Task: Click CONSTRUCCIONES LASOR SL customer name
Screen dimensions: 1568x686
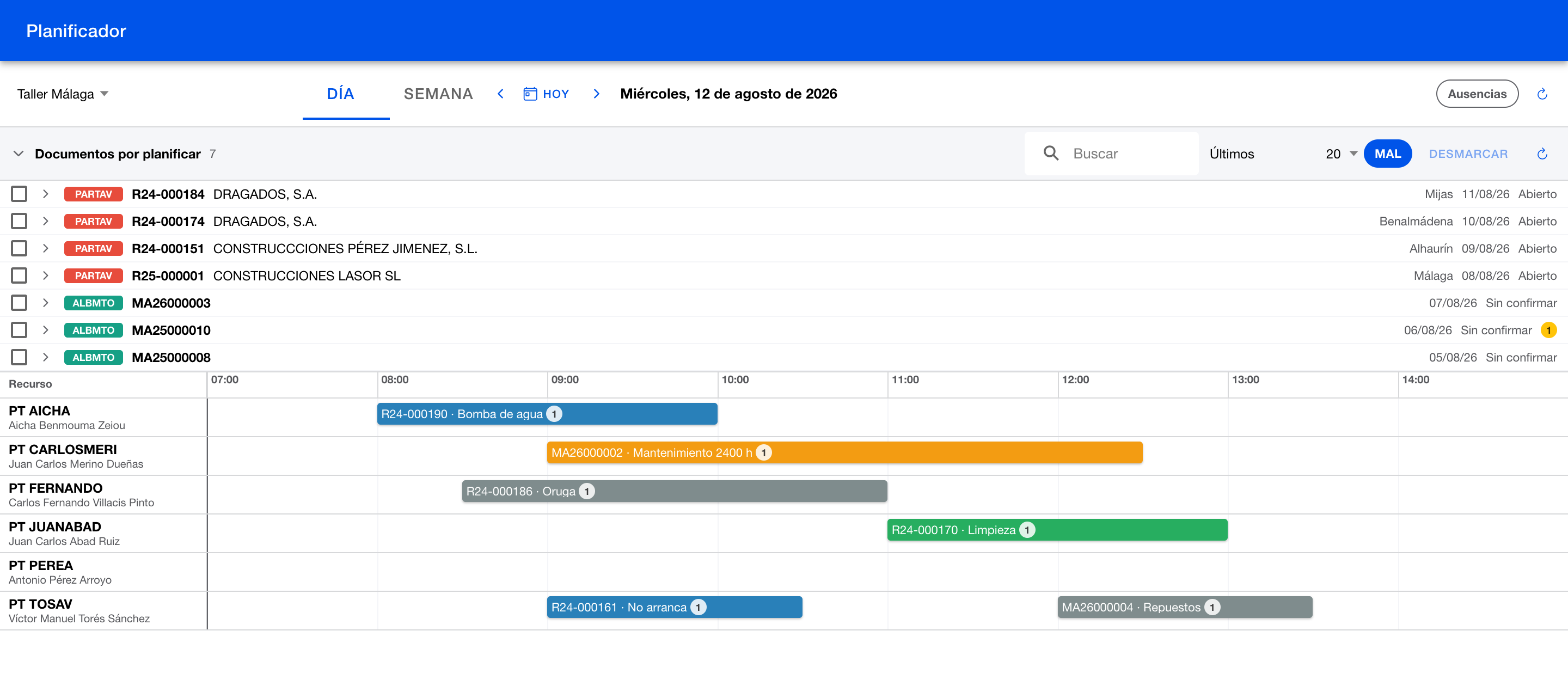Action: point(307,275)
